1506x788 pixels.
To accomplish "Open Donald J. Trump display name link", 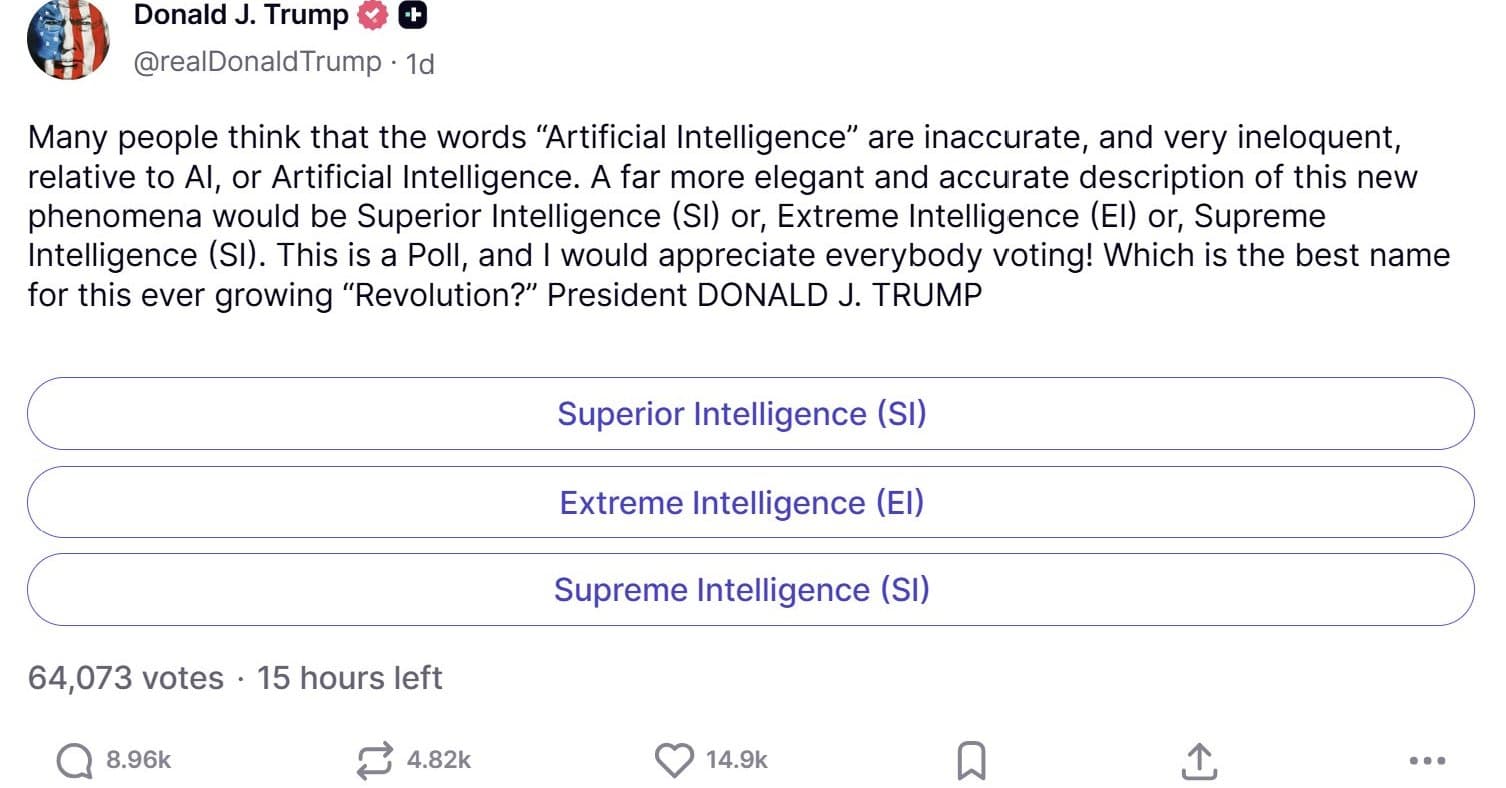I will coord(241,15).
